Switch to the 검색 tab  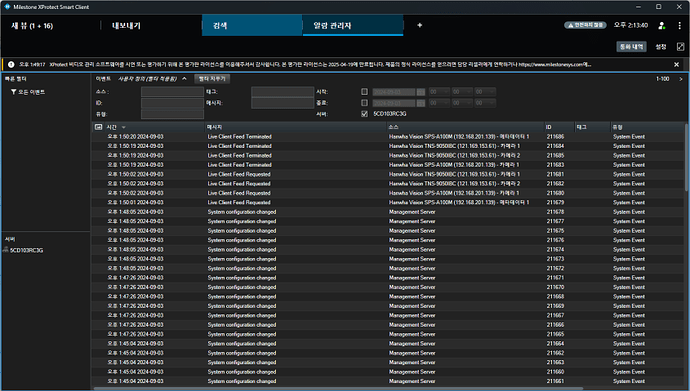(252, 26)
